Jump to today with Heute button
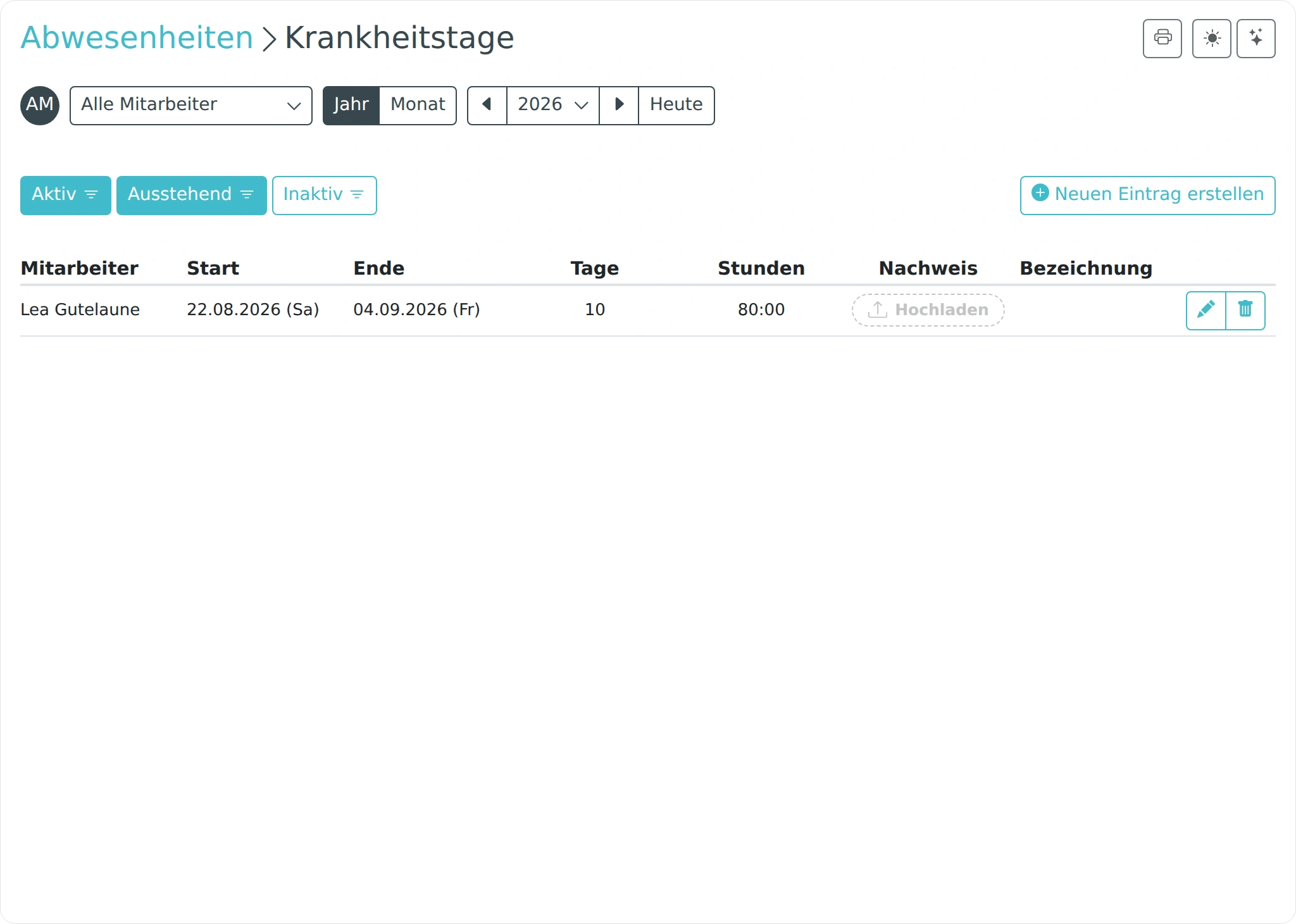Screen dimensions: 1296x924 coord(676,106)
